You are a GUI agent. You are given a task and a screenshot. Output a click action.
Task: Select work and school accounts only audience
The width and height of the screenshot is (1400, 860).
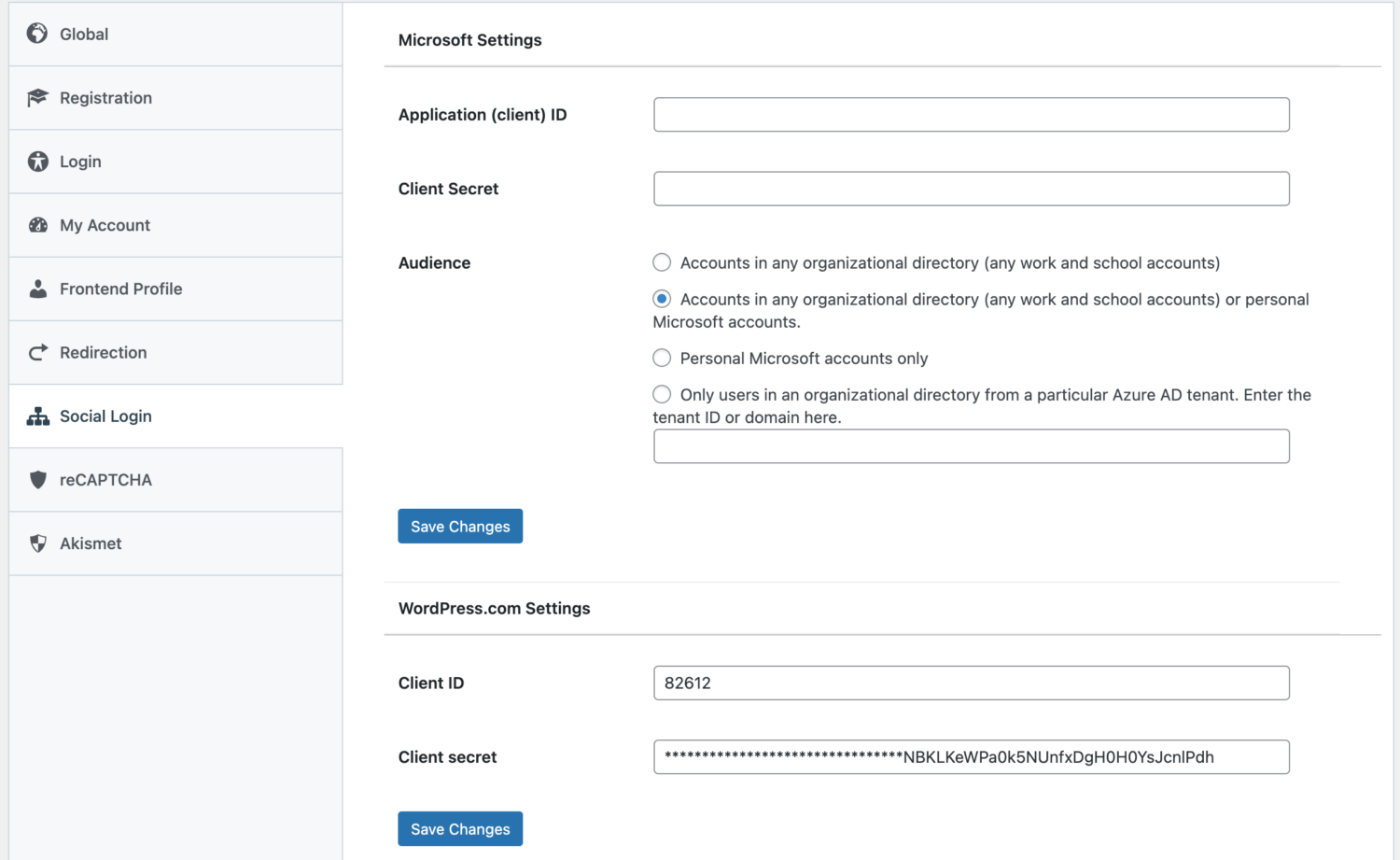(662, 262)
